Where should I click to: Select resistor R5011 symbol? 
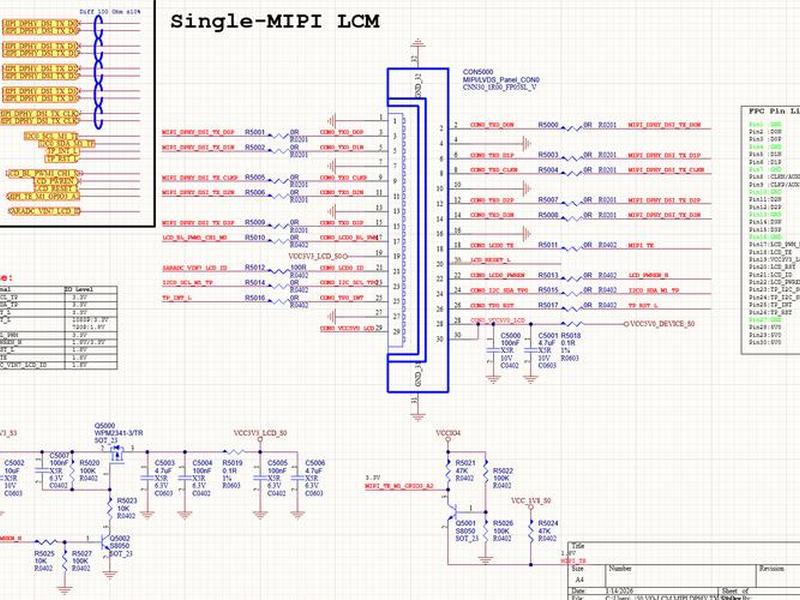tap(571, 249)
